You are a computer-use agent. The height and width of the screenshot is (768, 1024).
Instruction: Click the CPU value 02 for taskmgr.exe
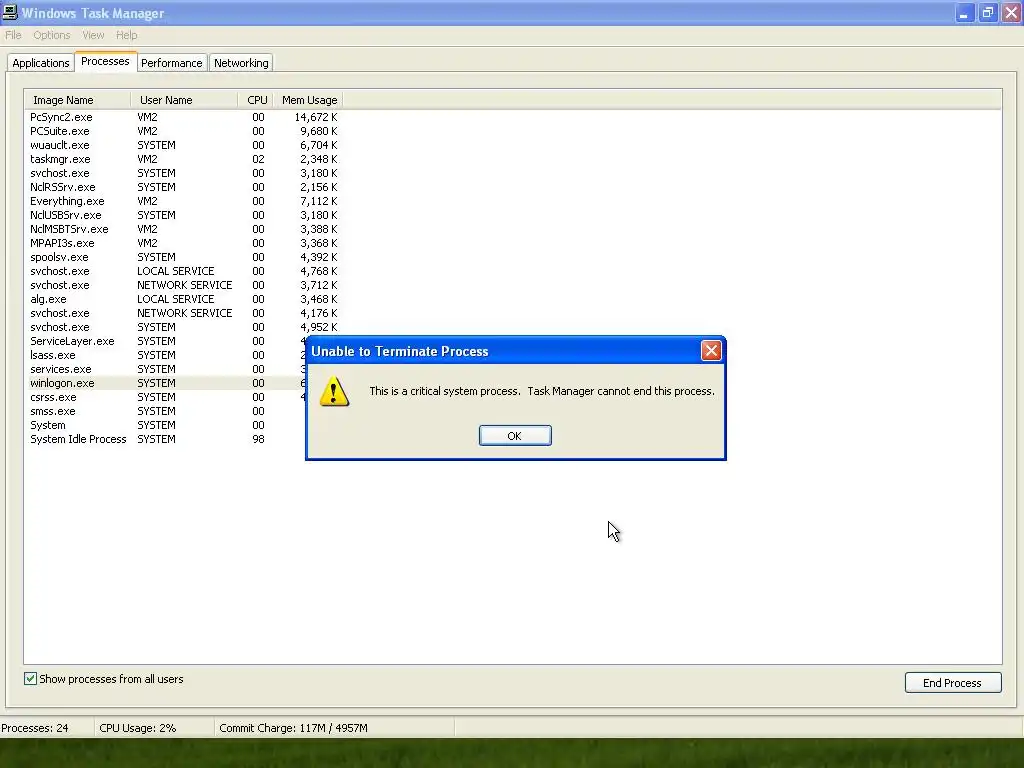(259, 159)
